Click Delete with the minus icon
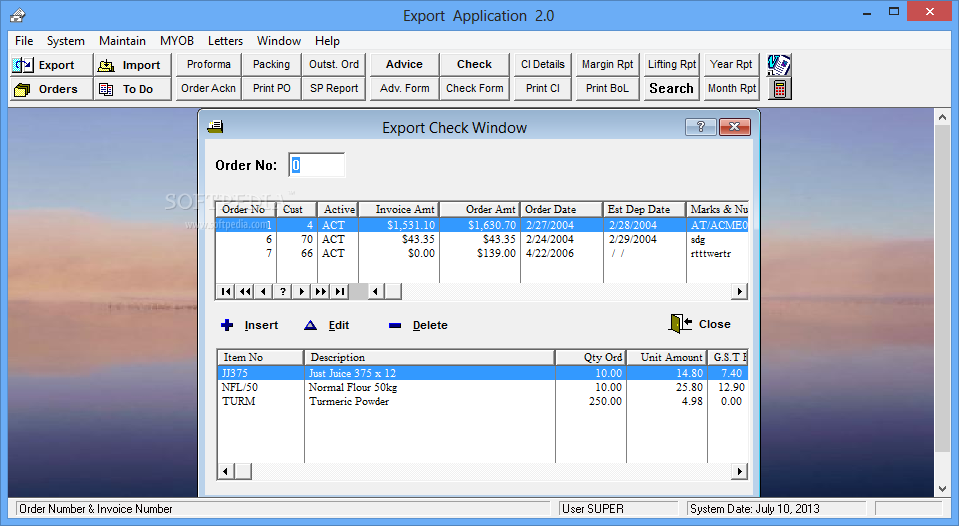959x526 pixels. (418, 325)
